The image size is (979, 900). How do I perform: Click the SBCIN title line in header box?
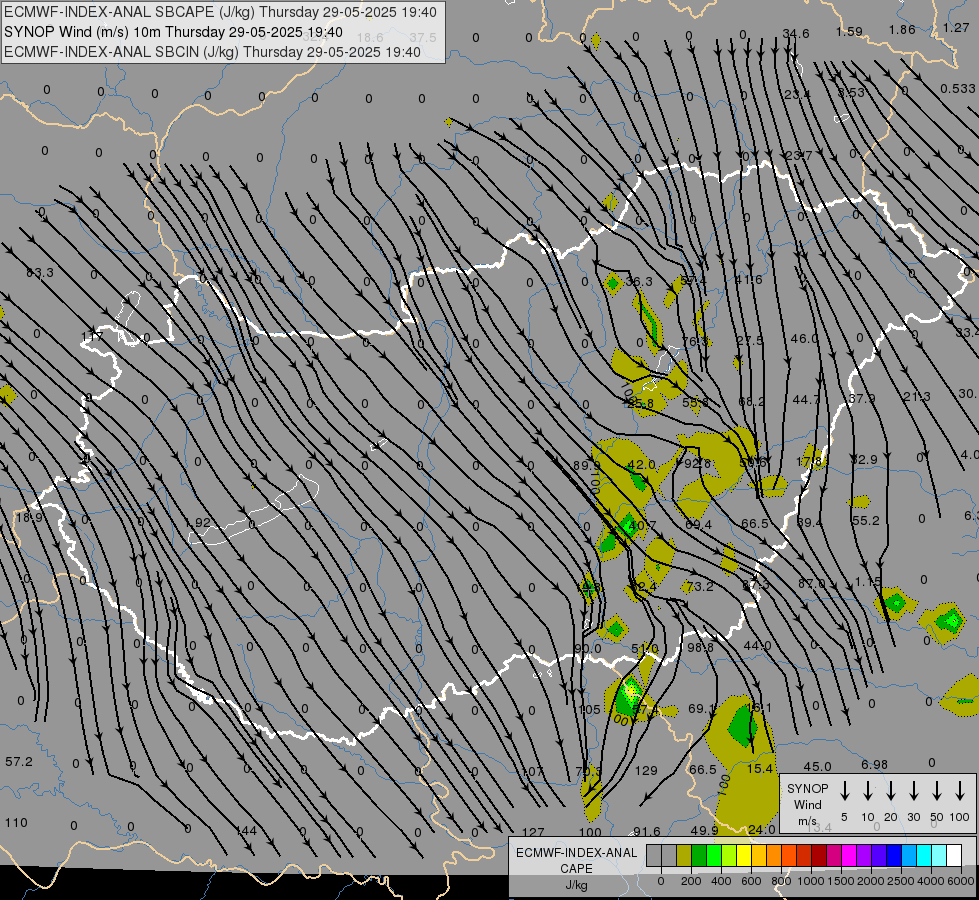[212, 52]
